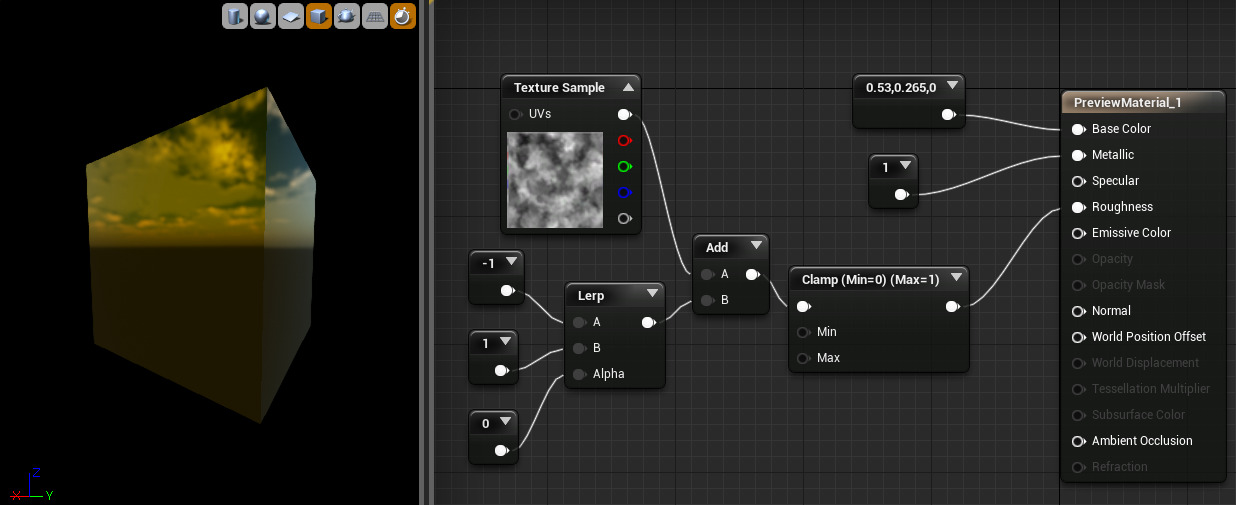The image size is (1236, 505).
Task: Switch preview mesh to cylinder
Action: click(234, 16)
